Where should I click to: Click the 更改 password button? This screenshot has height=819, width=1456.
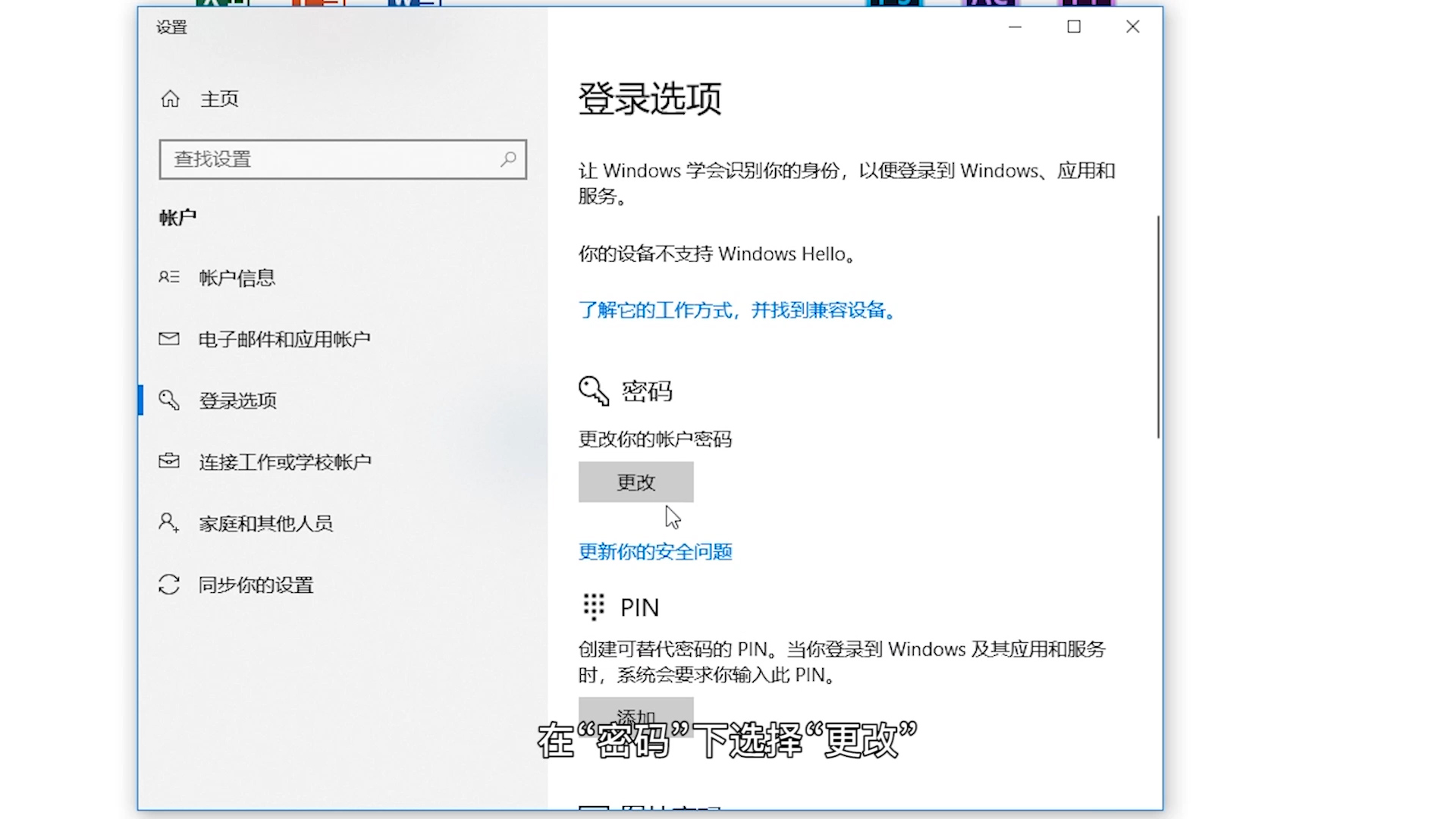click(635, 482)
